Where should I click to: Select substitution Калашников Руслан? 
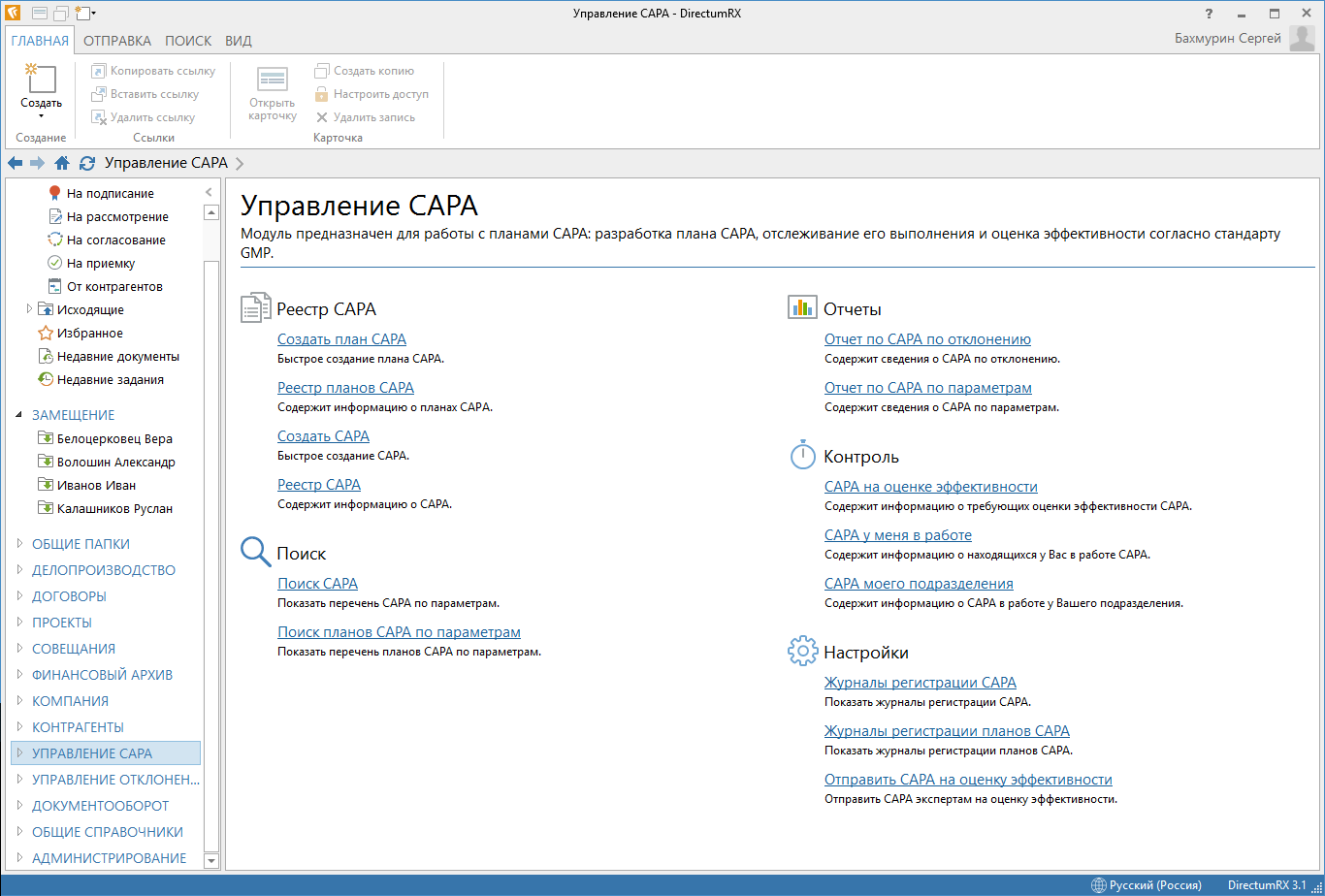tap(105, 509)
